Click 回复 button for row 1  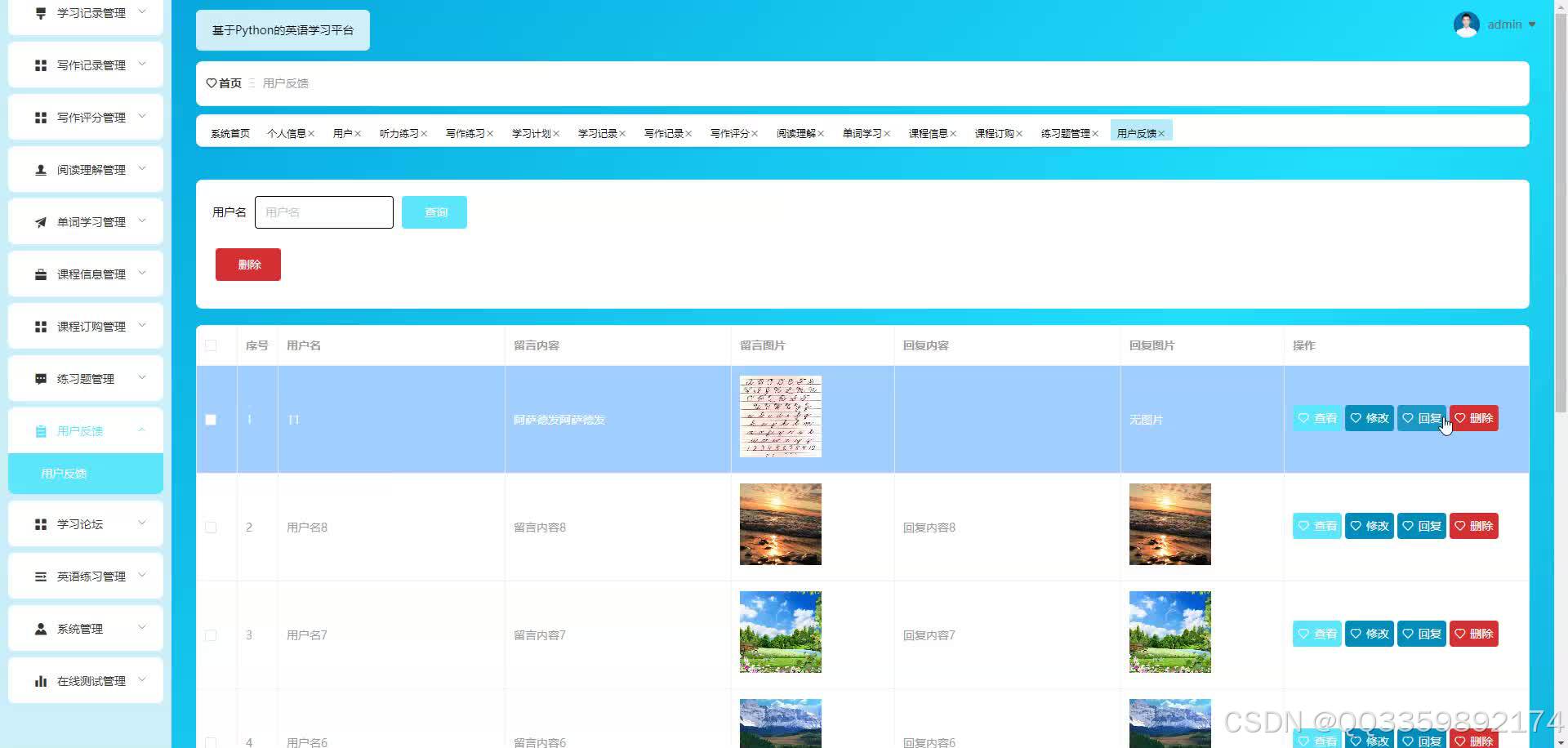point(1422,418)
